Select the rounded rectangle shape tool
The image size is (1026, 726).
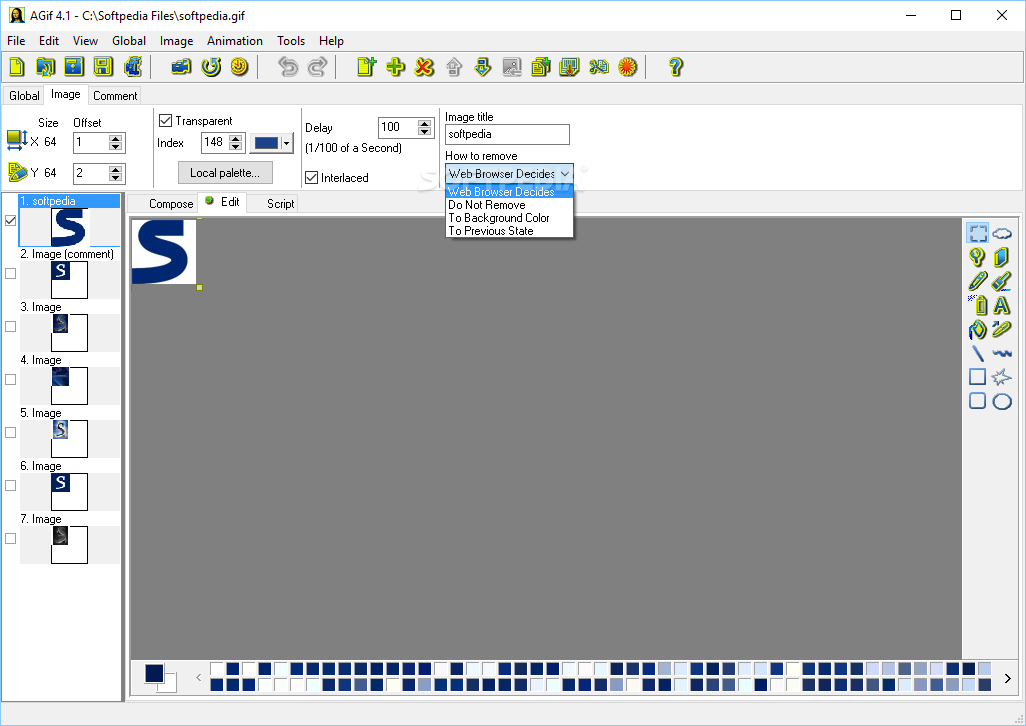click(x=978, y=401)
